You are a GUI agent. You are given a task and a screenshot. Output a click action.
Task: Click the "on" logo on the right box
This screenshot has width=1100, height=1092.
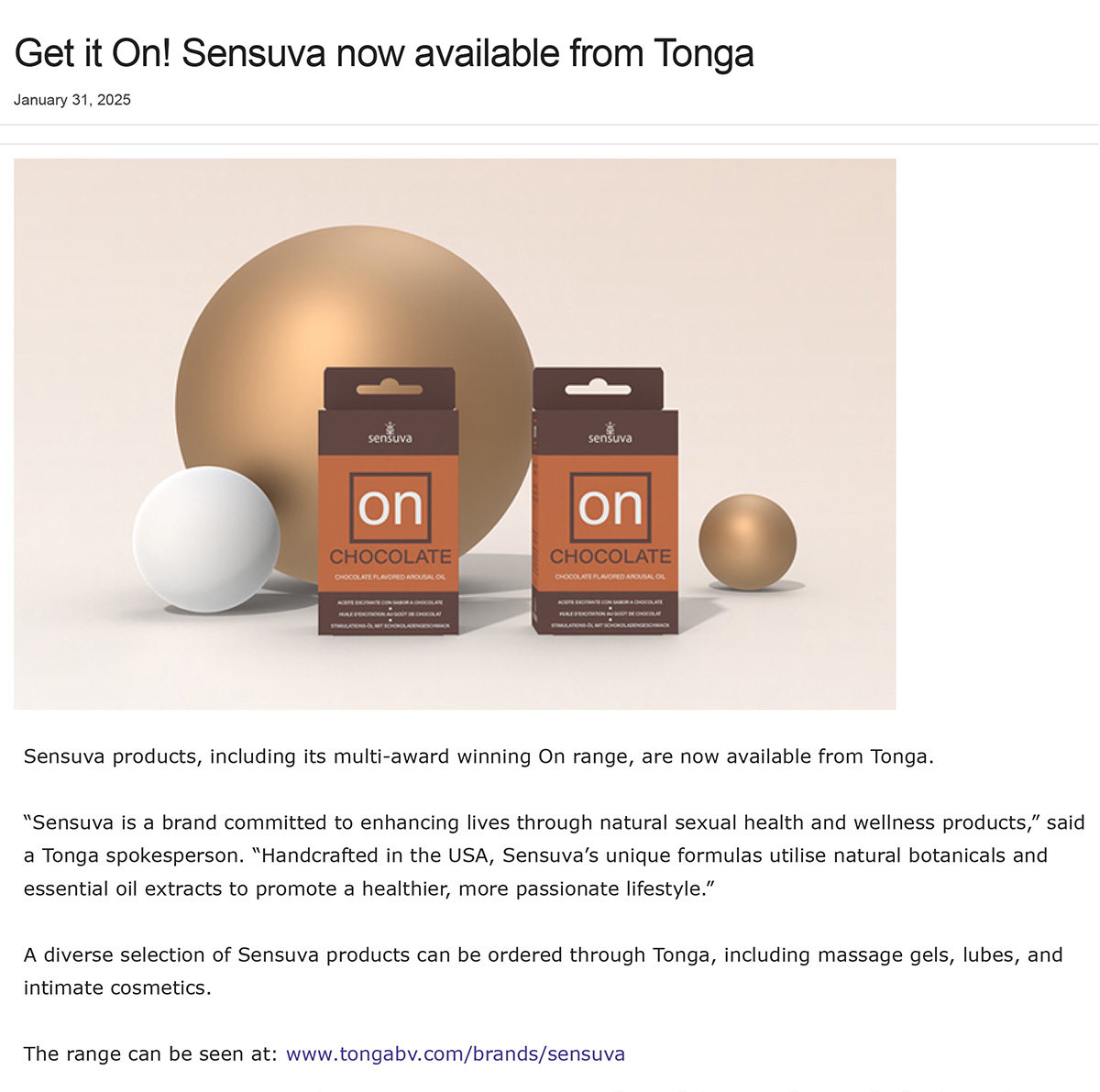[x=610, y=507]
